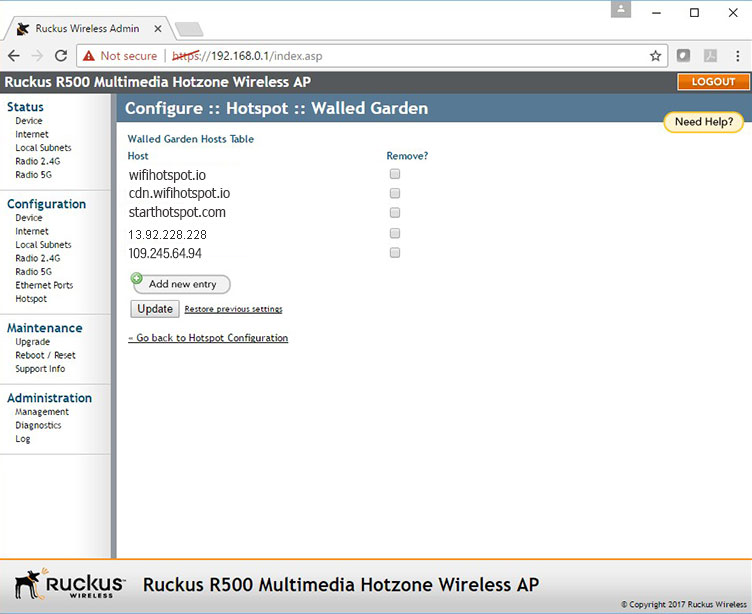Mark cdn.wifihotspot.io for removal

[395, 193]
